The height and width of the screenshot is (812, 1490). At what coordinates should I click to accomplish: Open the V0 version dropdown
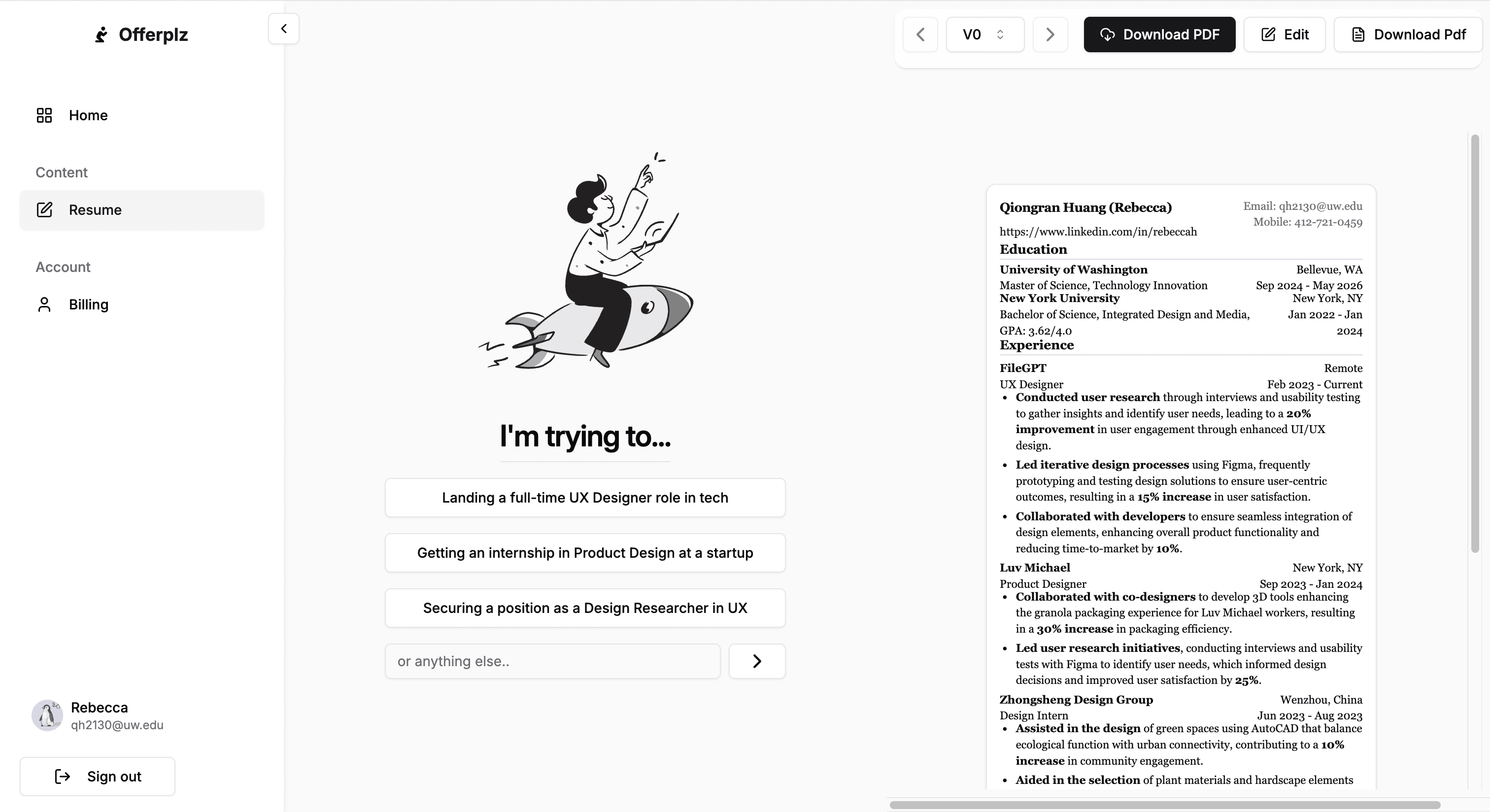click(x=985, y=34)
